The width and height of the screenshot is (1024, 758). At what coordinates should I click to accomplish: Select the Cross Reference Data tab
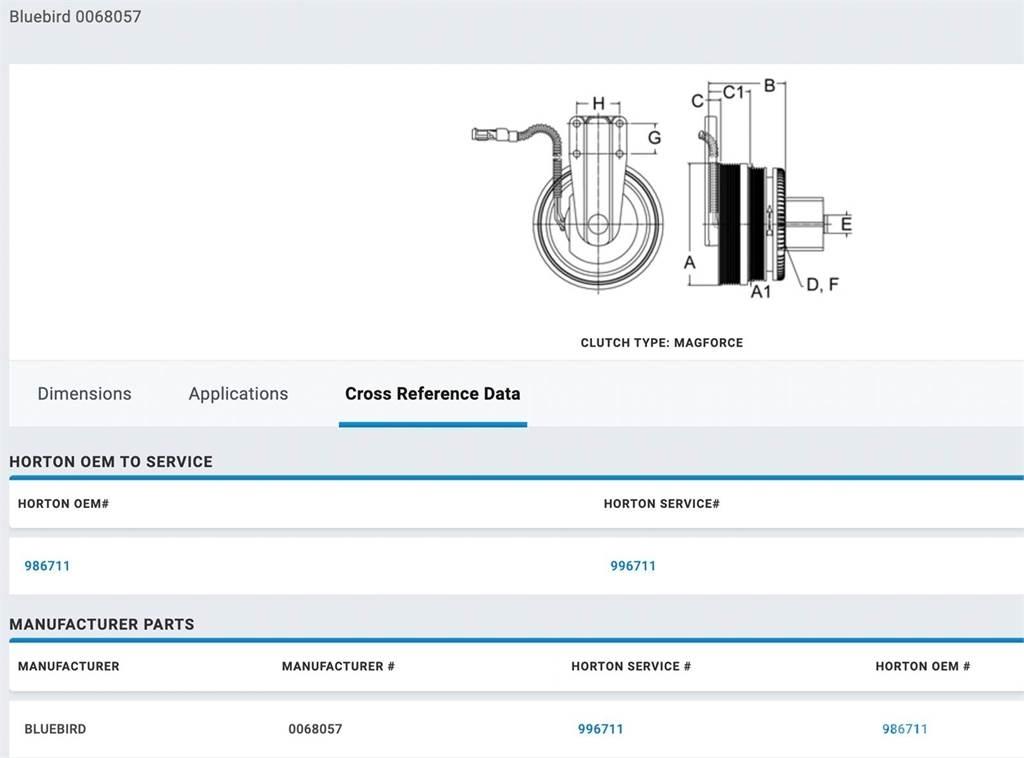coord(432,394)
